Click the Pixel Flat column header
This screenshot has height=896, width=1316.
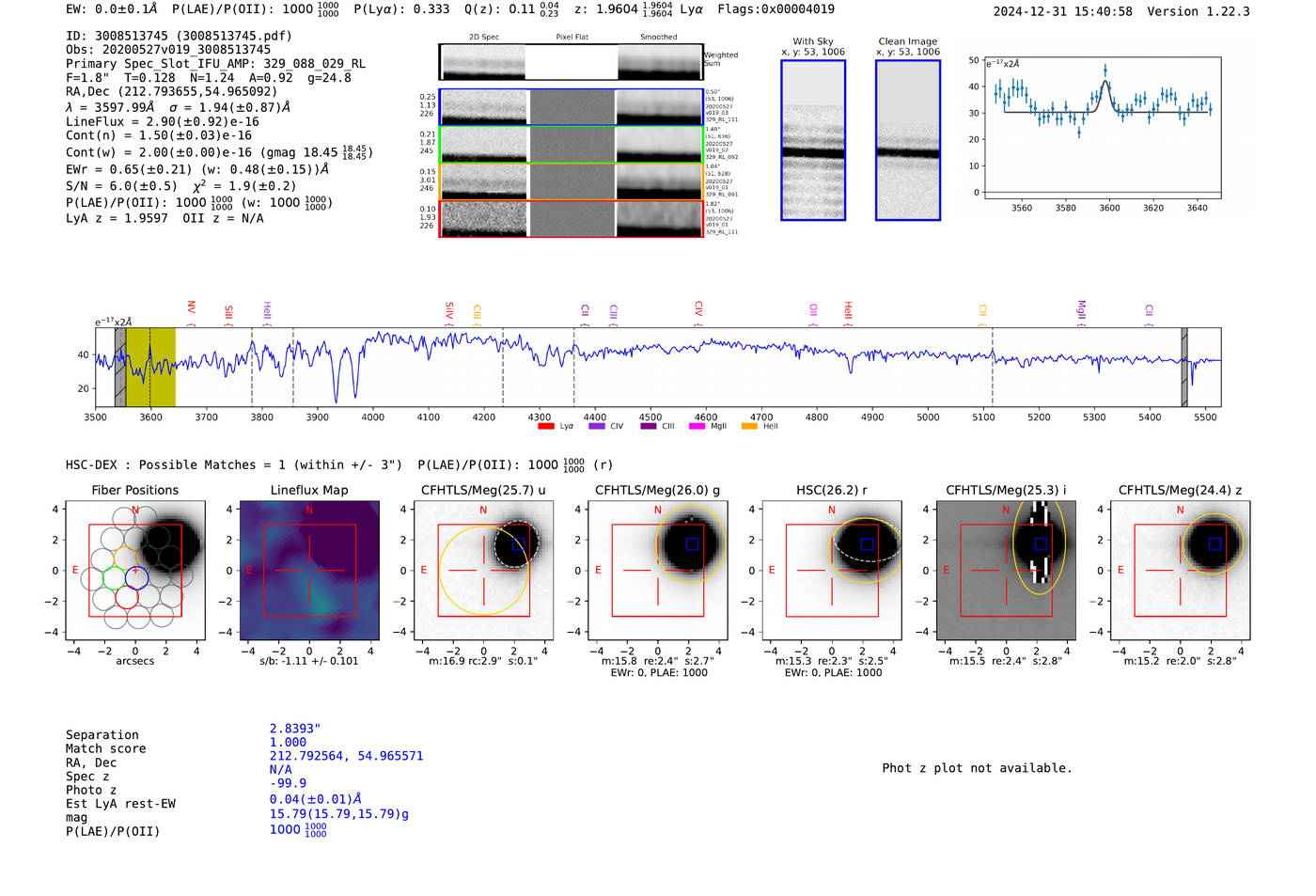(x=572, y=38)
